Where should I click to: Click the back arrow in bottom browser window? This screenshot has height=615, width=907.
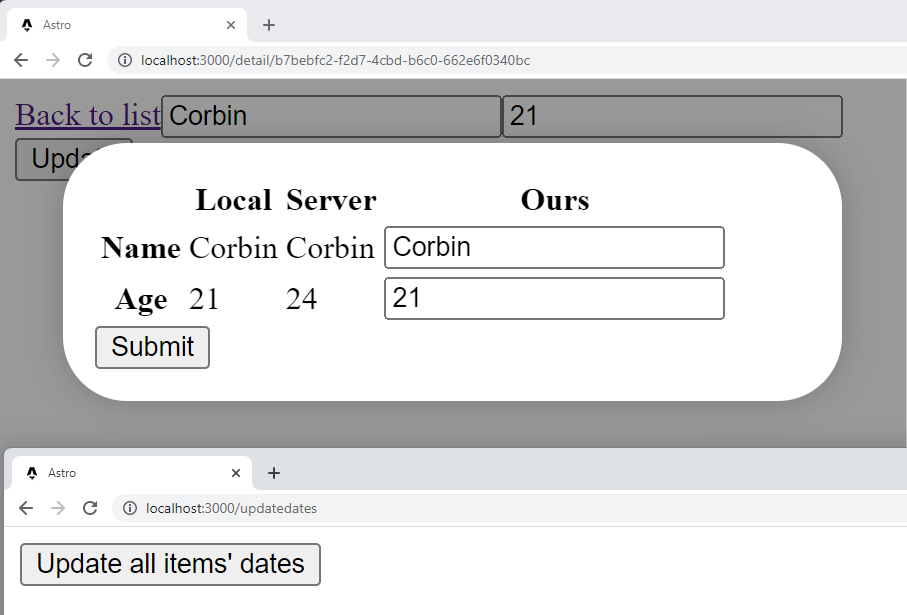(26, 508)
